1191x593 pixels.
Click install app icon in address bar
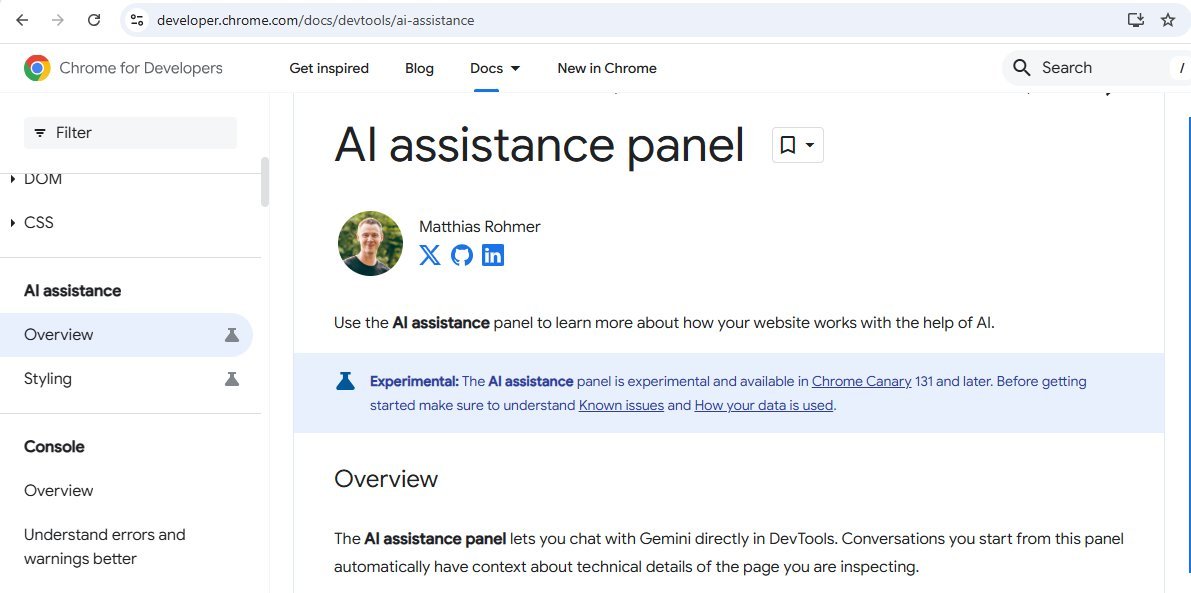click(x=1135, y=20)
